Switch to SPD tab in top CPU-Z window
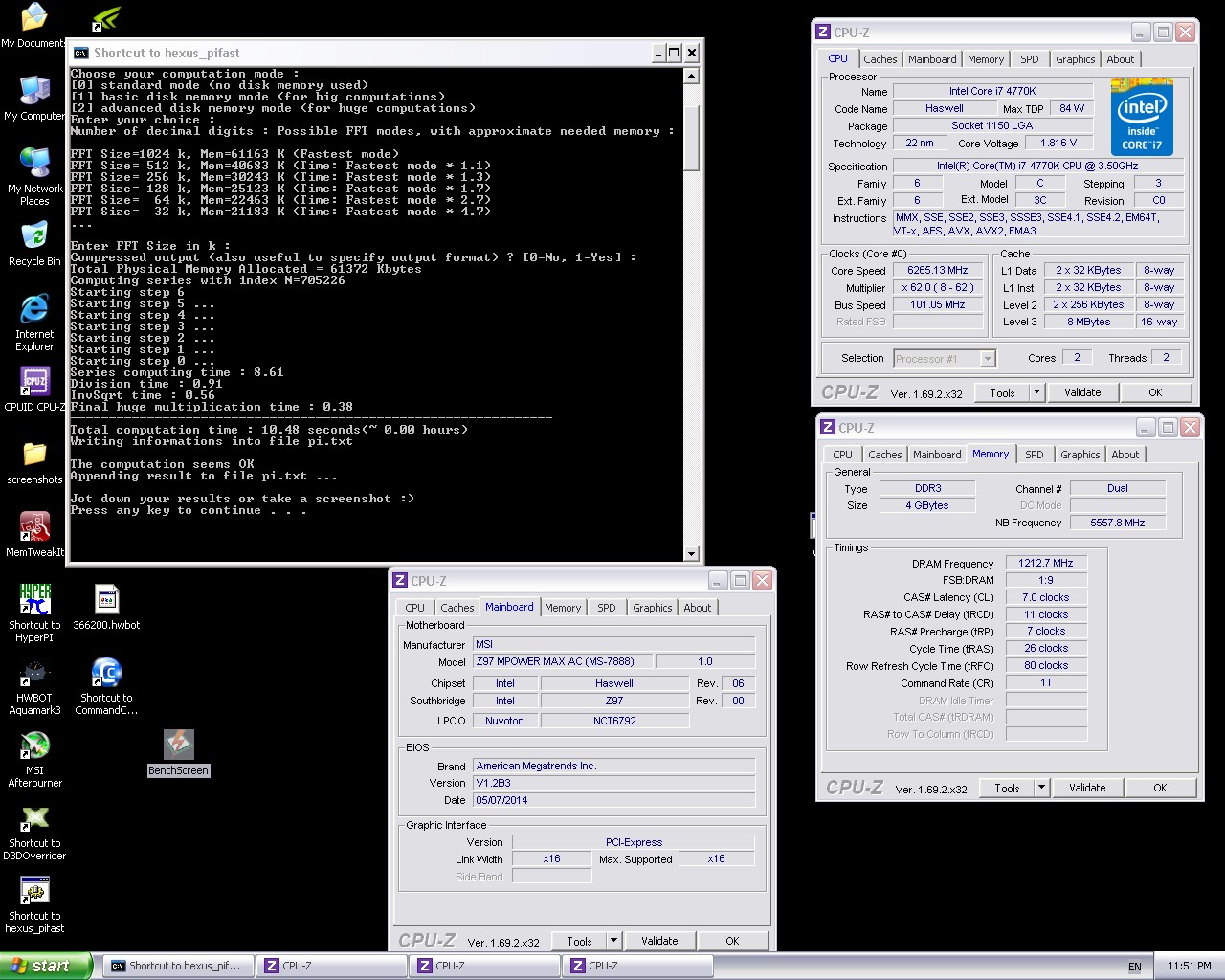1225x980 pixels. click(x=1029, y=59)
